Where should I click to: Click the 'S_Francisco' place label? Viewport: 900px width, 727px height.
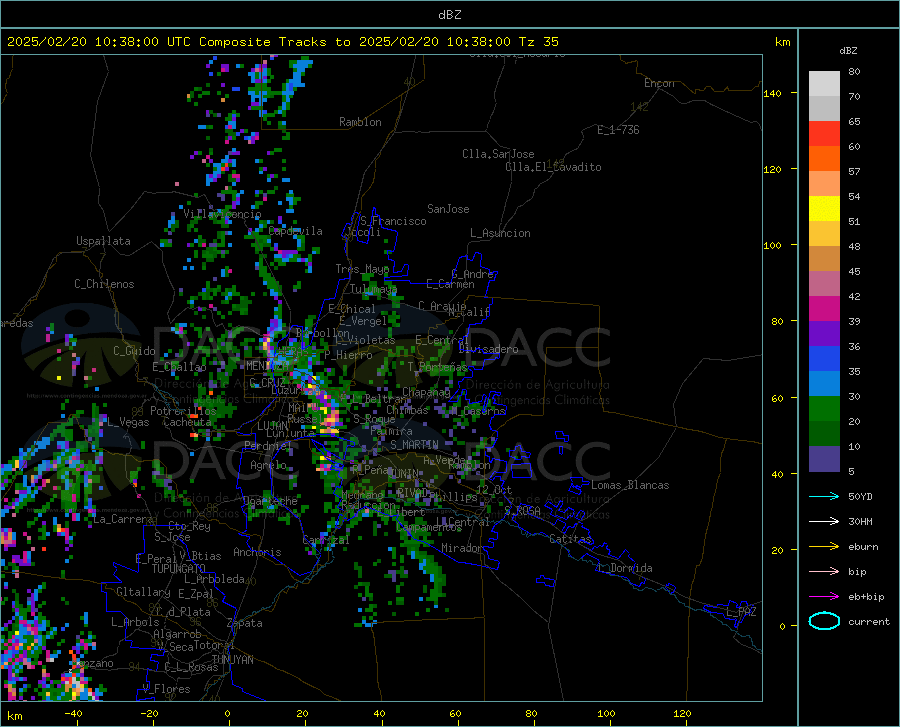(x=393, y=221)
